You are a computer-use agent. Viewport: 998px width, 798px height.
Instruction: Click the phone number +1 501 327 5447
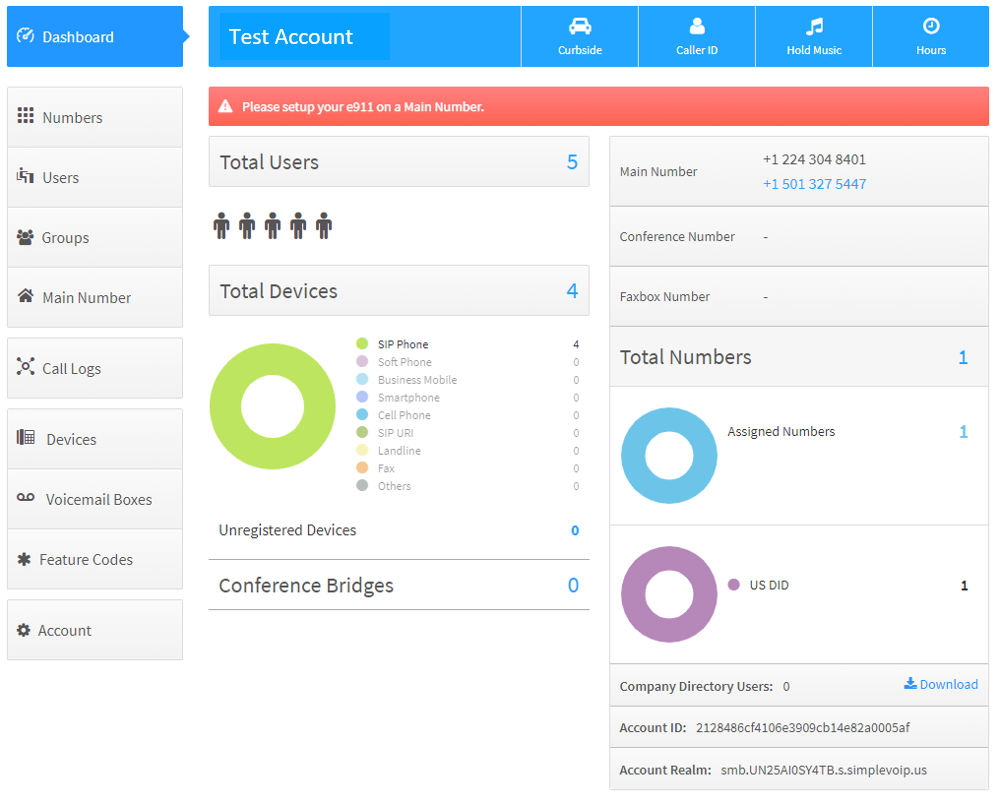[814, 183]
